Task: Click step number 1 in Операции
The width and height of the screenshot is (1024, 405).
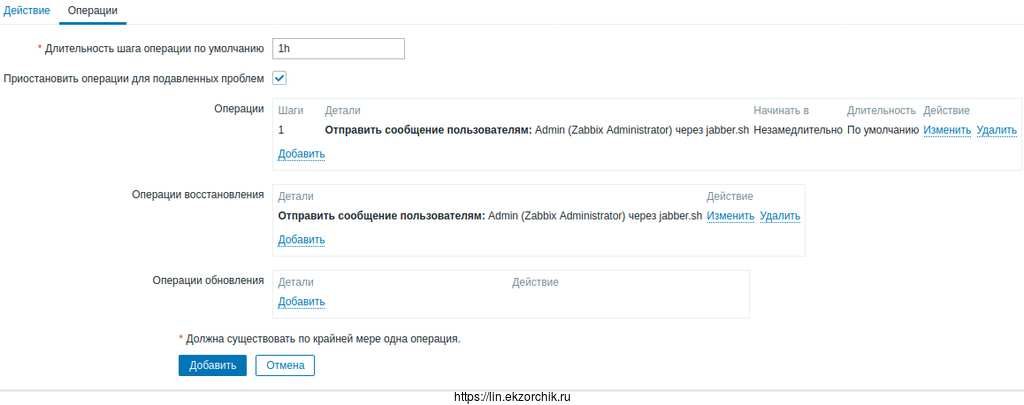Action: (x=281, y=130)
